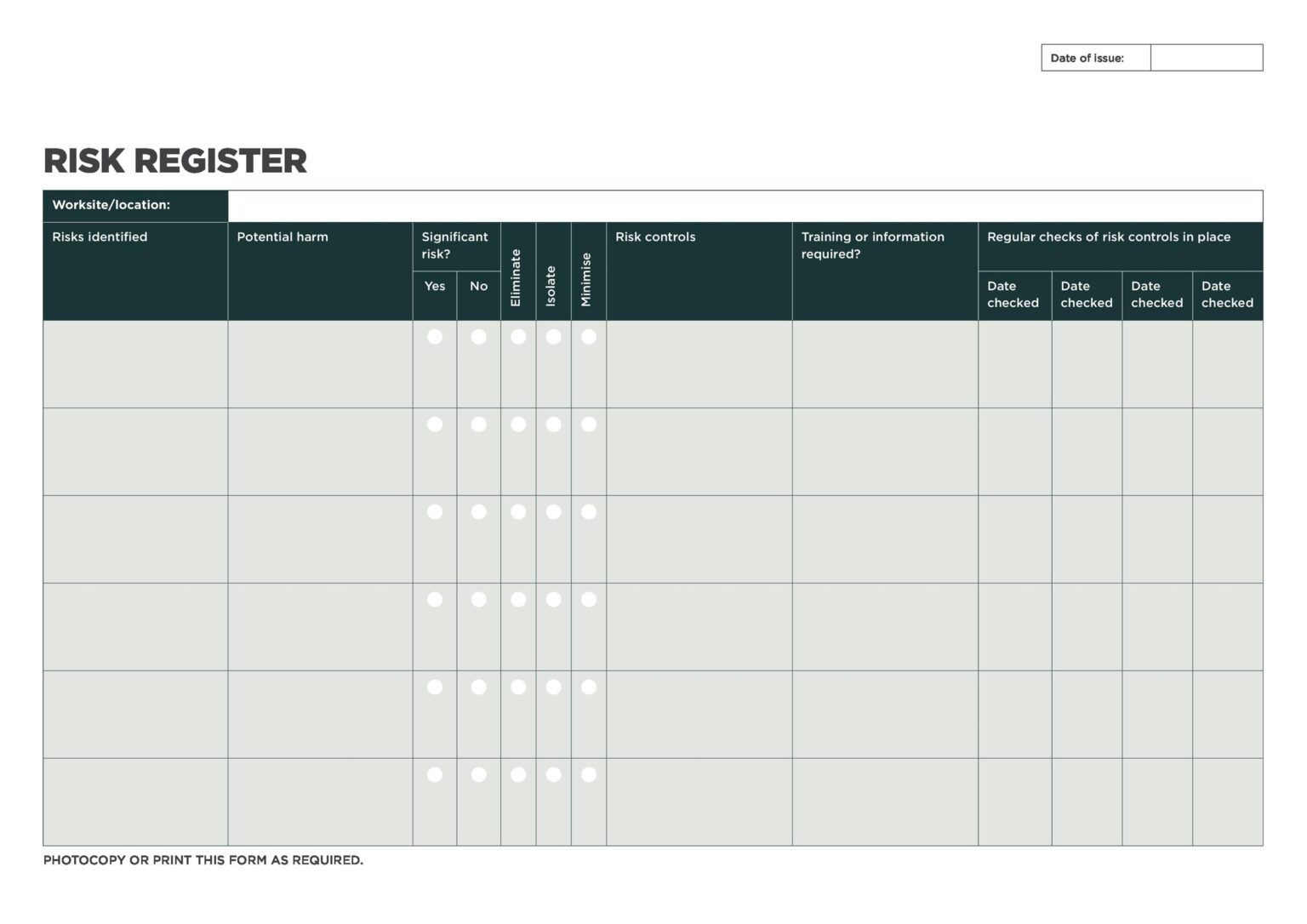Click the Date of issue input field
Screen dimensions: 1307x924
coord(1207,57)
